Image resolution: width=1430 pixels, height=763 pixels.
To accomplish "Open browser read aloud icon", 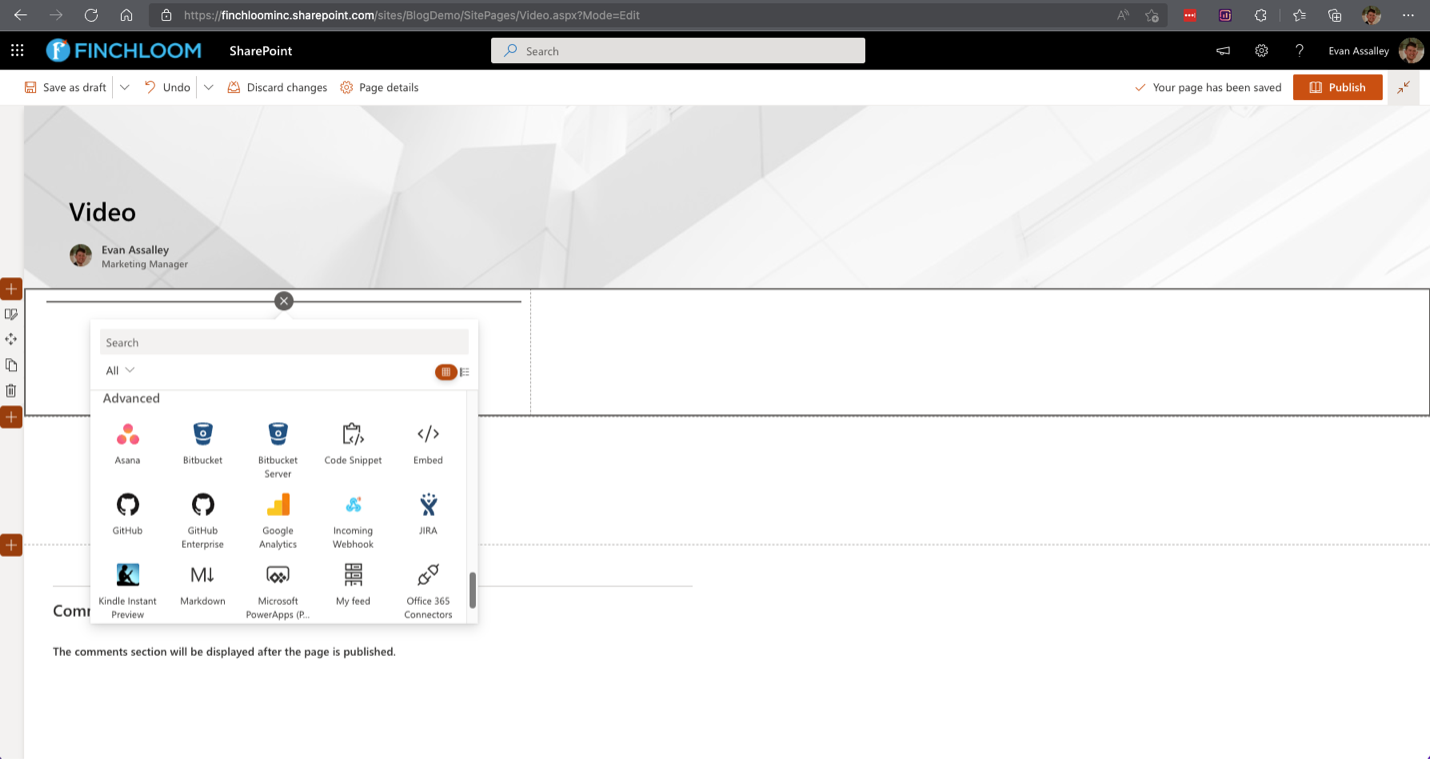I will point(1123,15).
